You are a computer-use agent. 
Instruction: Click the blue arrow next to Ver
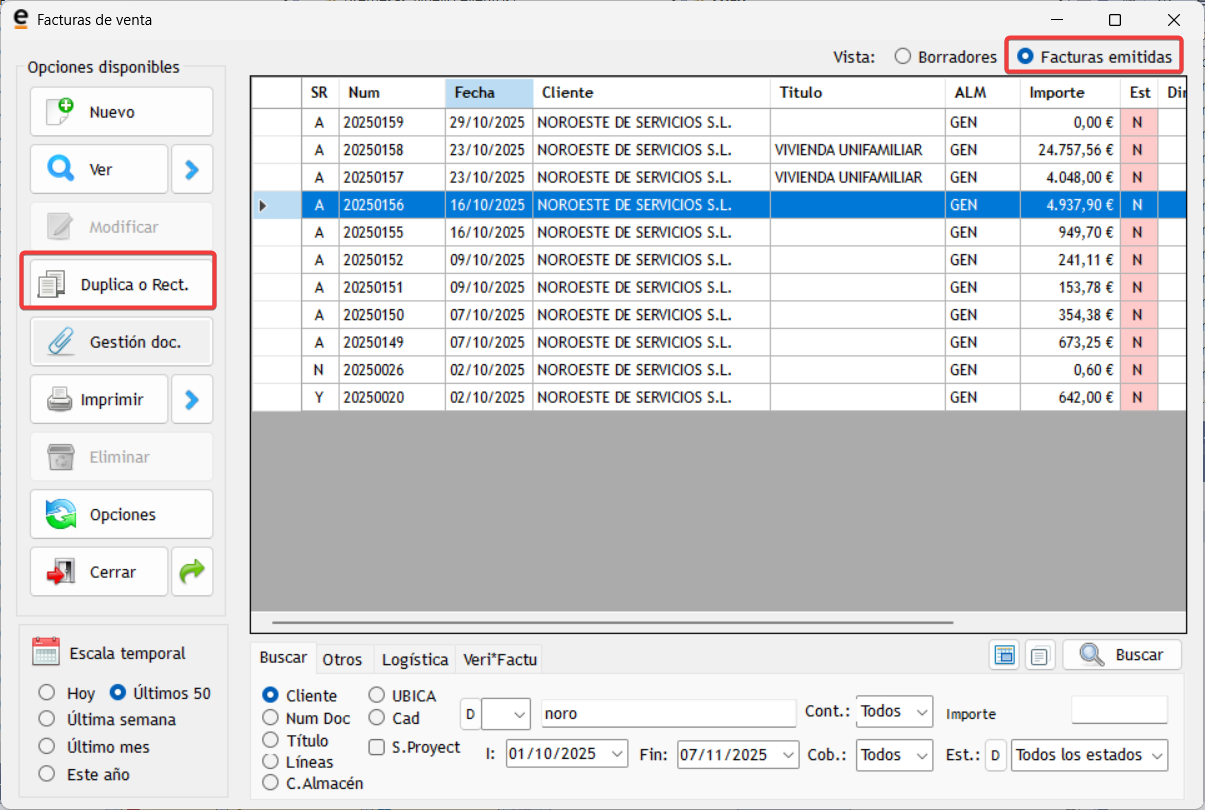pos(192,170)
